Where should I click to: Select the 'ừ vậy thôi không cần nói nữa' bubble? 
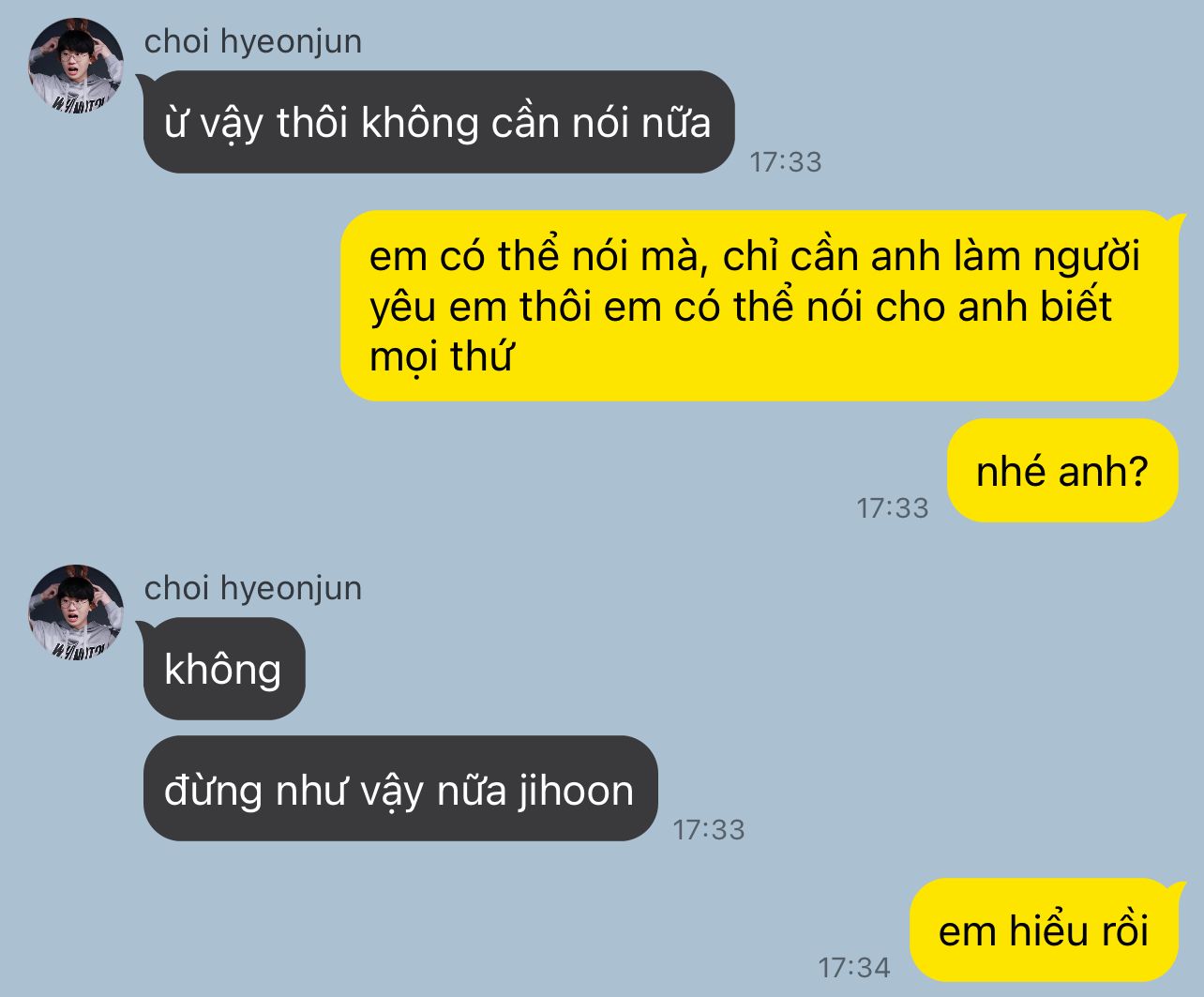point(439,122)
